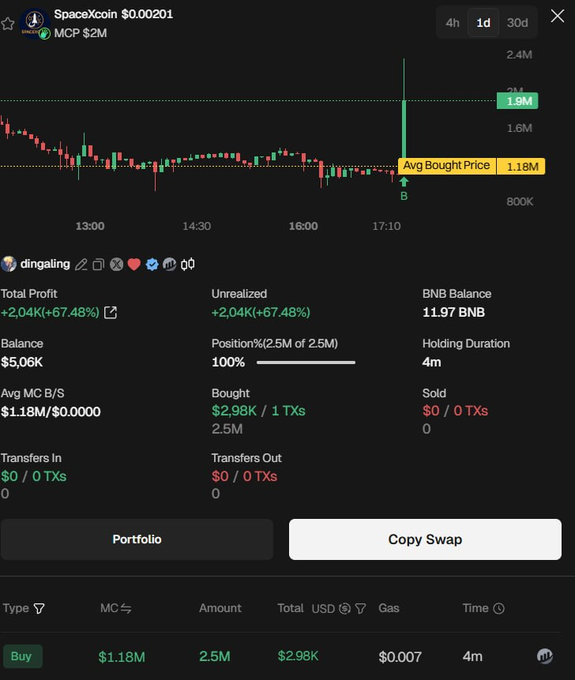Screen dimensions: 575x680
Task: Click the Position 100% progress bar
Action: (x=306, y=362)
